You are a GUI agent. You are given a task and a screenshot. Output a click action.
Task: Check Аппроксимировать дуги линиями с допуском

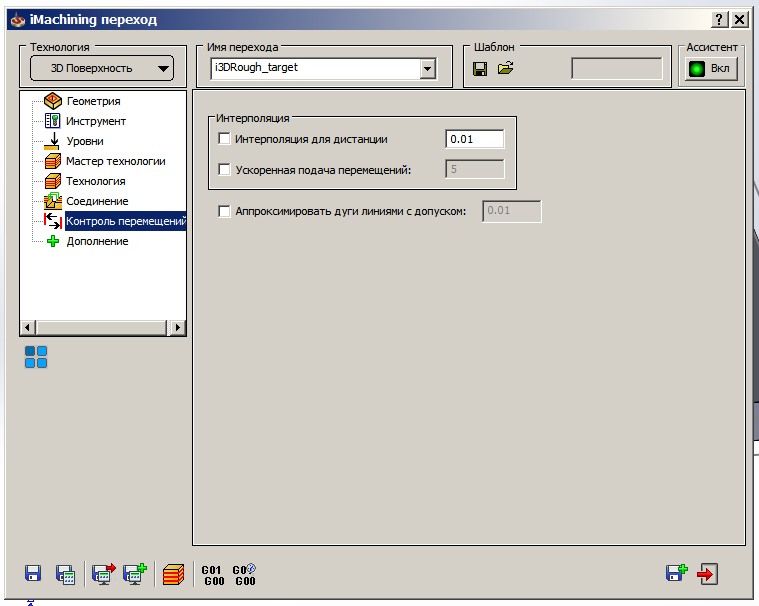(224, 211)
